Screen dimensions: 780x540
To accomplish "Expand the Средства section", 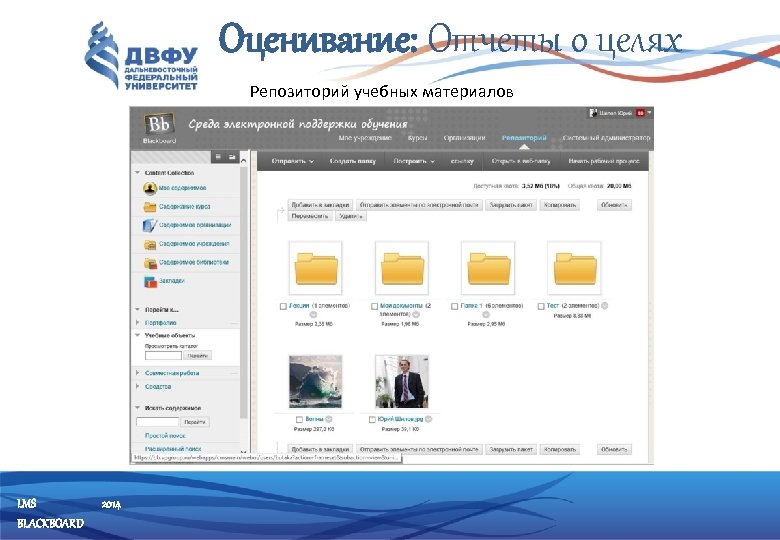I will tap(137, 386).
